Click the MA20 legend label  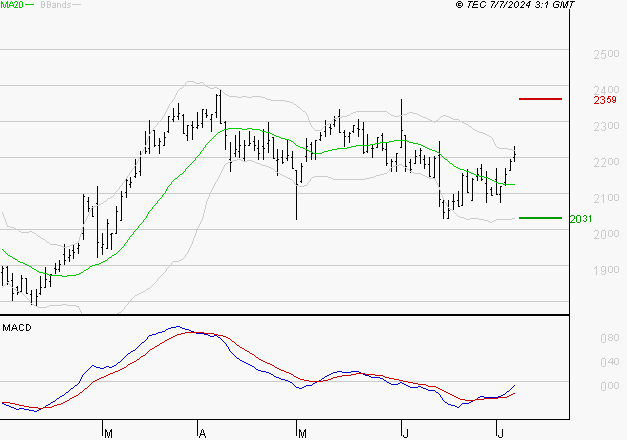coord(12,5)
